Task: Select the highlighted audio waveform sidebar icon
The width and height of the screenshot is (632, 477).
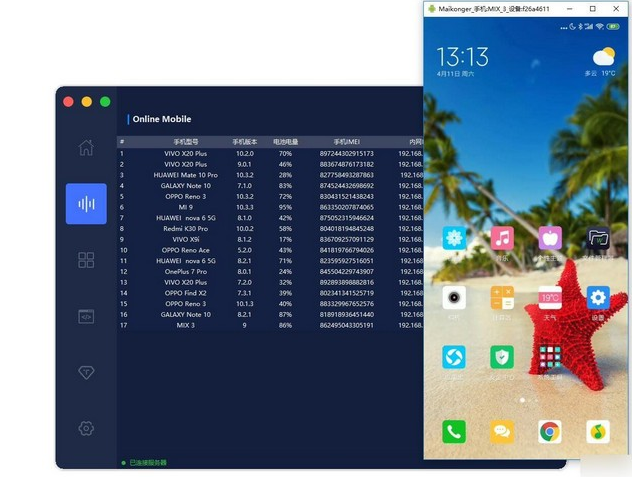Action: pos(86,204)
